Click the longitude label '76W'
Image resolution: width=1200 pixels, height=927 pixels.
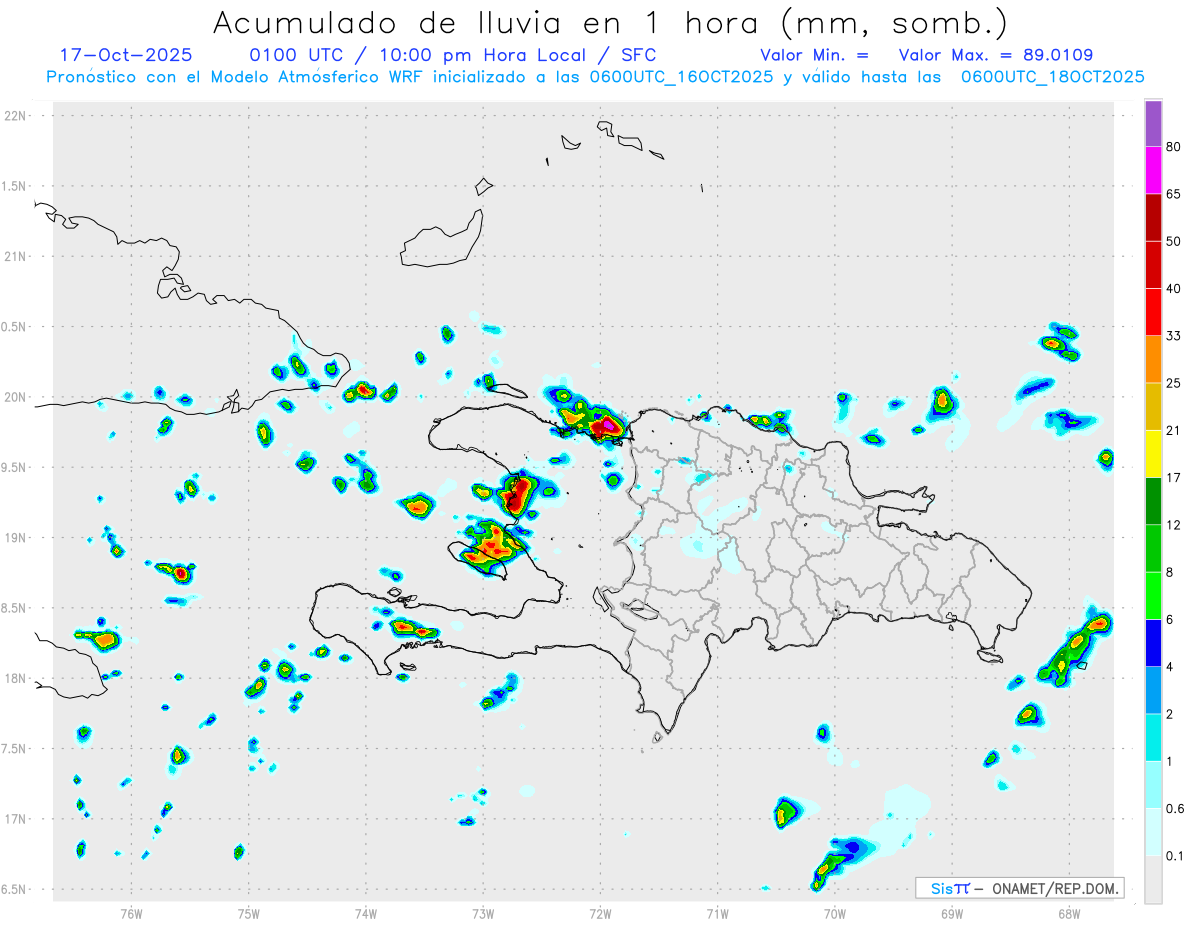(131, 913)
